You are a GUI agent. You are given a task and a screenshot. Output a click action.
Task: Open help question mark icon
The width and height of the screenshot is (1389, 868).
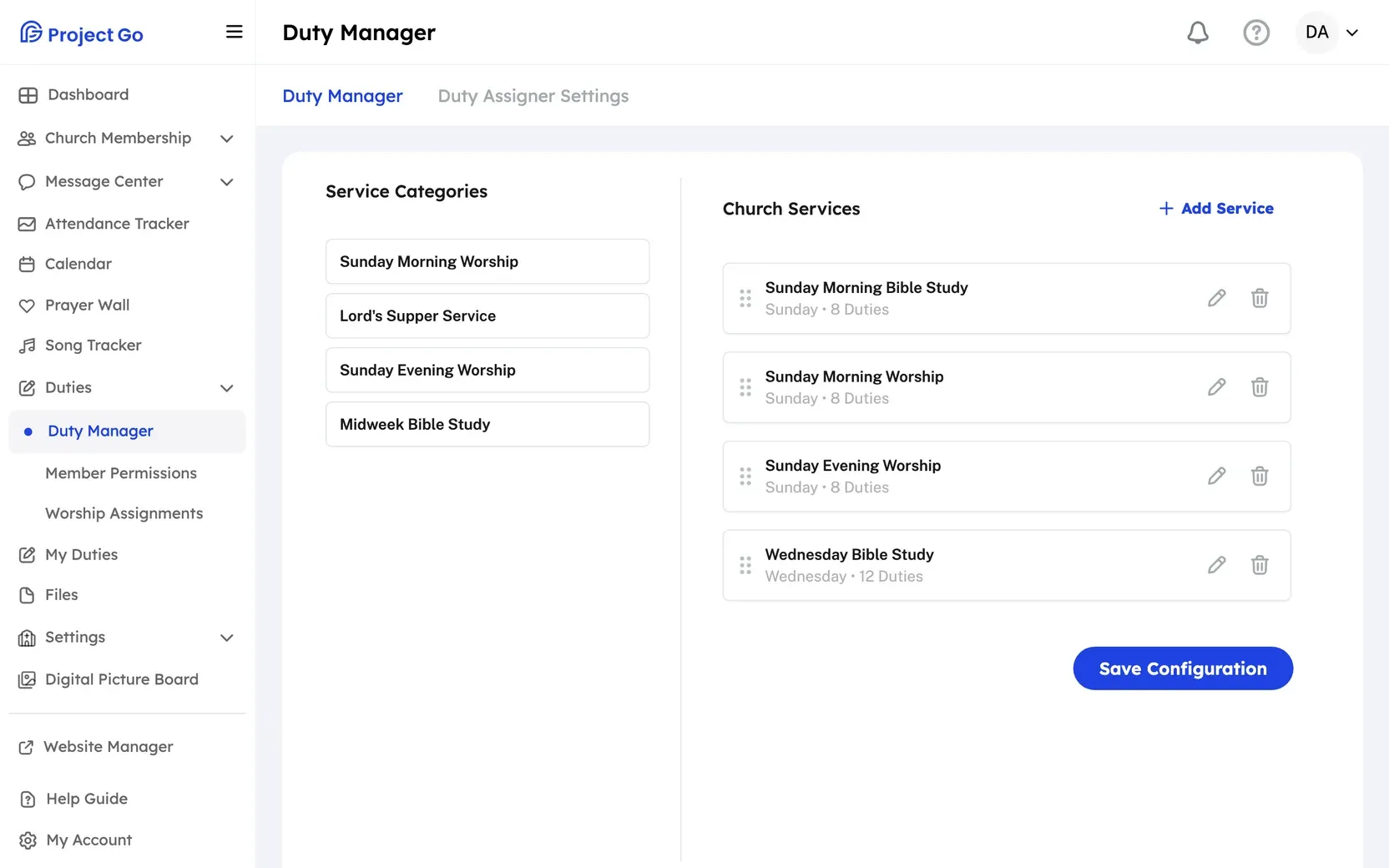(1256, 33)
